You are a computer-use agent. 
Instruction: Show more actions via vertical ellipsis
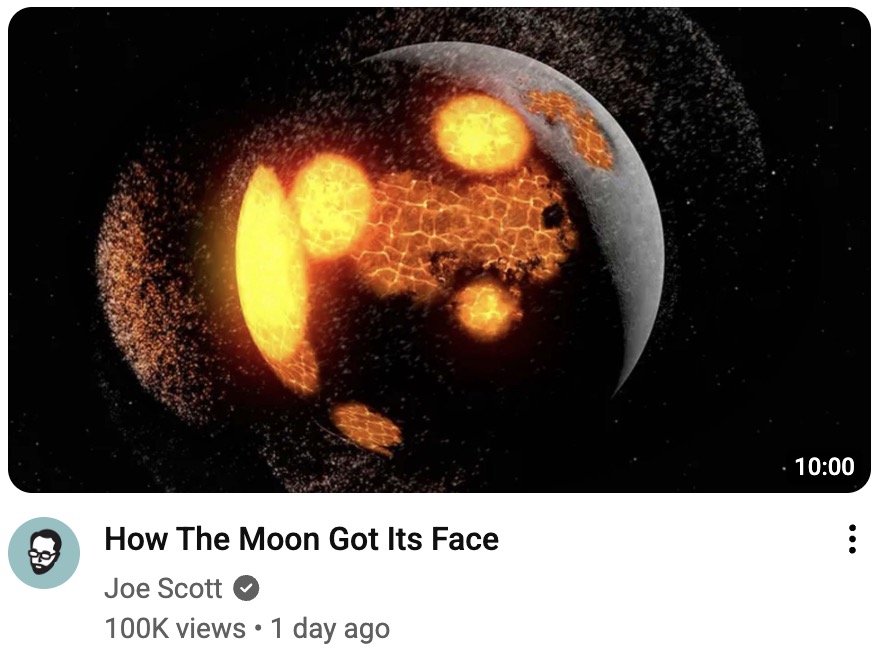point(852,539)
